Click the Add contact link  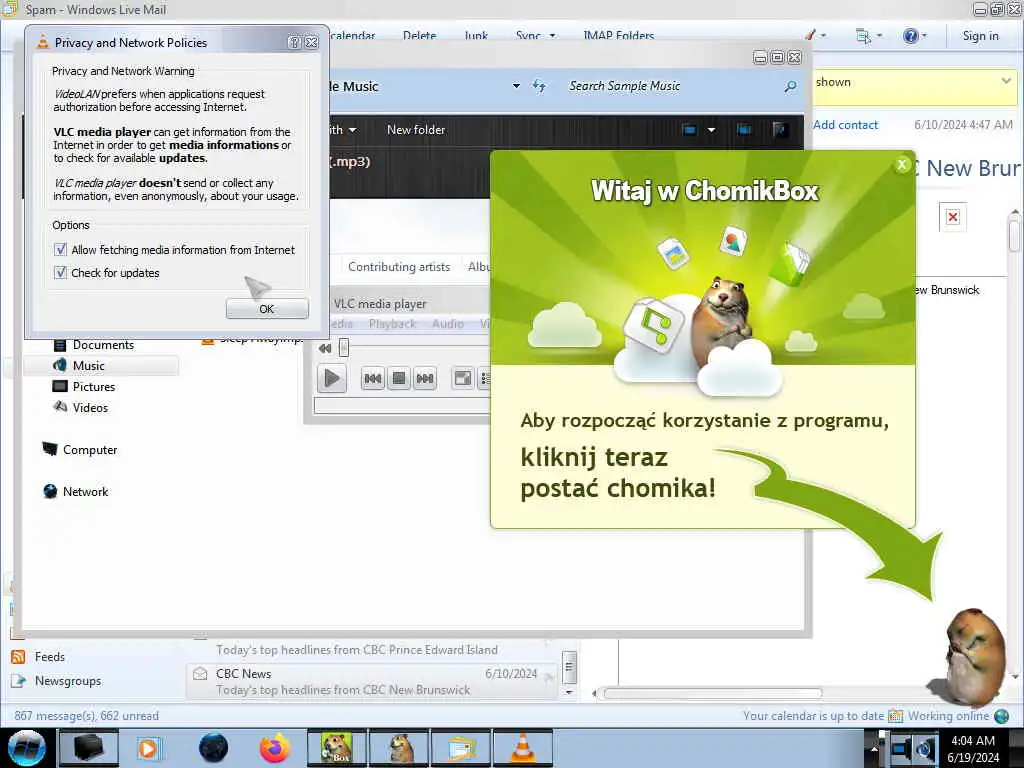(846, 125)
